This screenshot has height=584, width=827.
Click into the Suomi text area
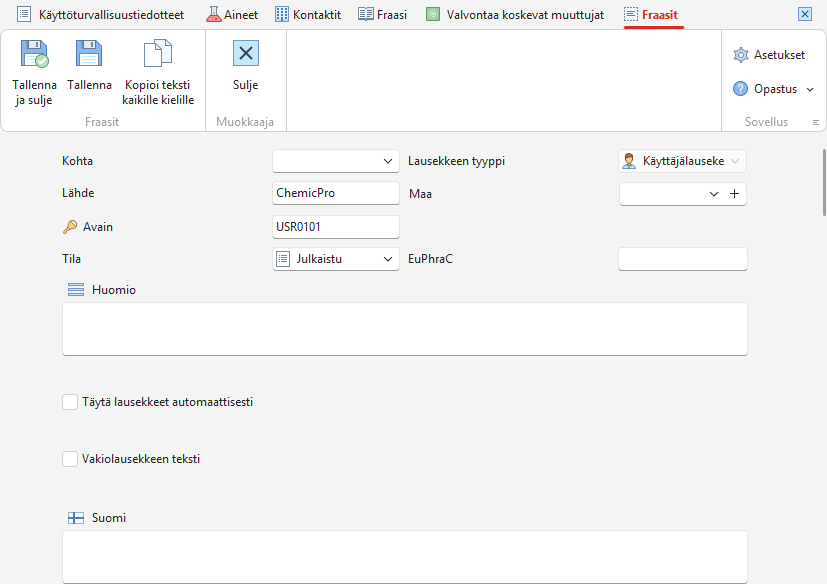pos(405,557)
